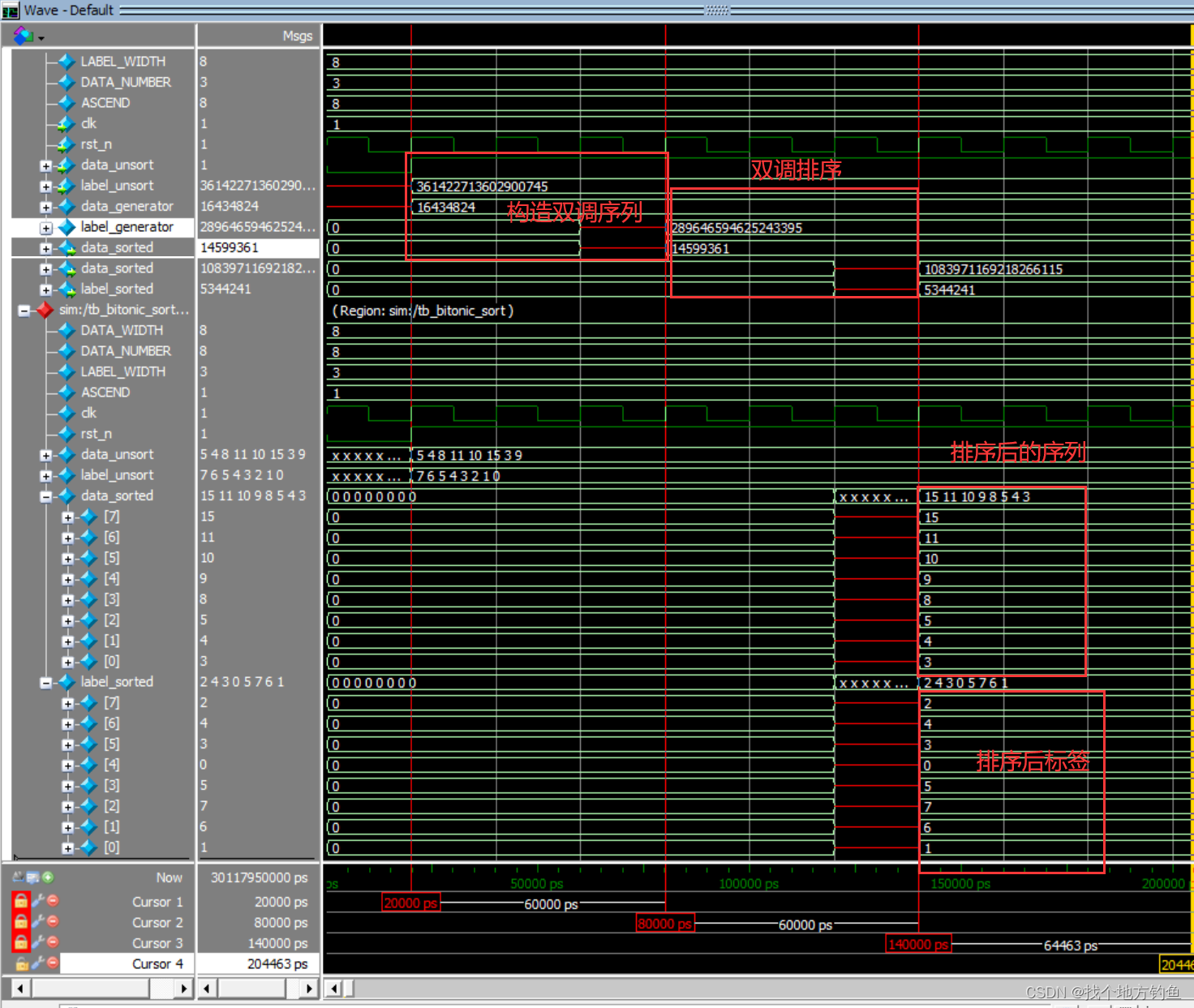Click the Now time 30117950000 ps
The height and width of the screenshot is (1008, 1194).
(260, 877)
